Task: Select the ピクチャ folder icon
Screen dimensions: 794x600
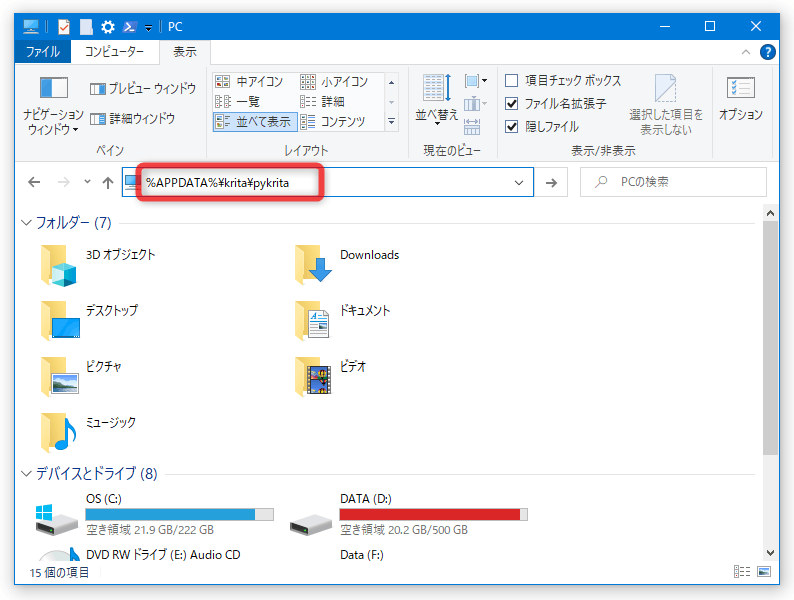Action: (x=60, y=376)
